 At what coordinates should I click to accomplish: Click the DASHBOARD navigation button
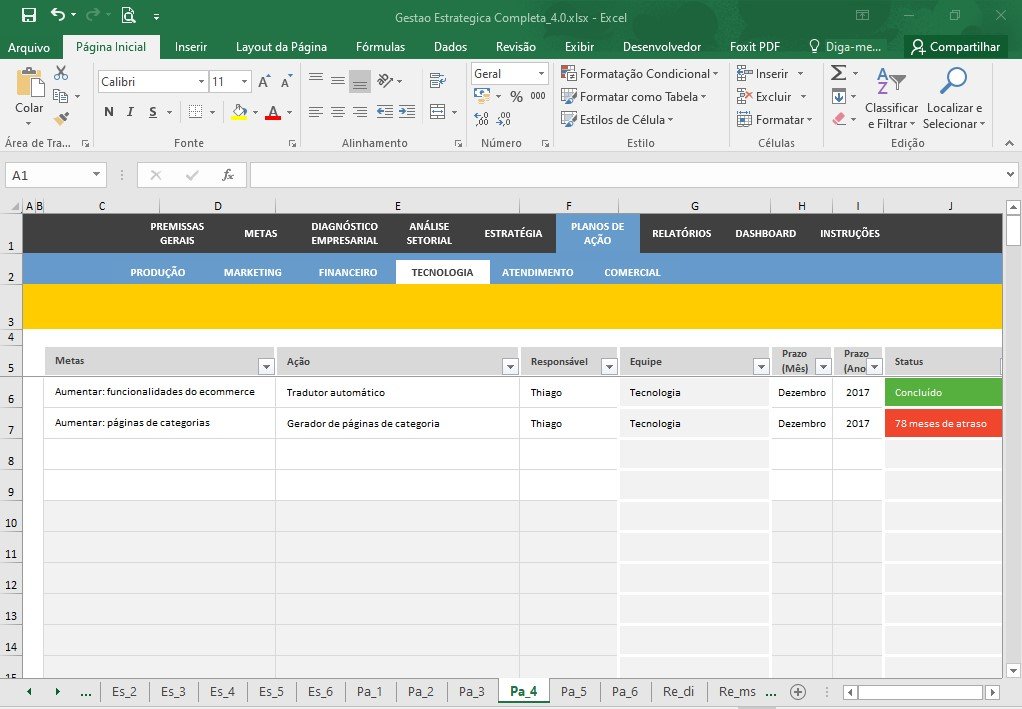pyautogui.click(x=765, y=233)
